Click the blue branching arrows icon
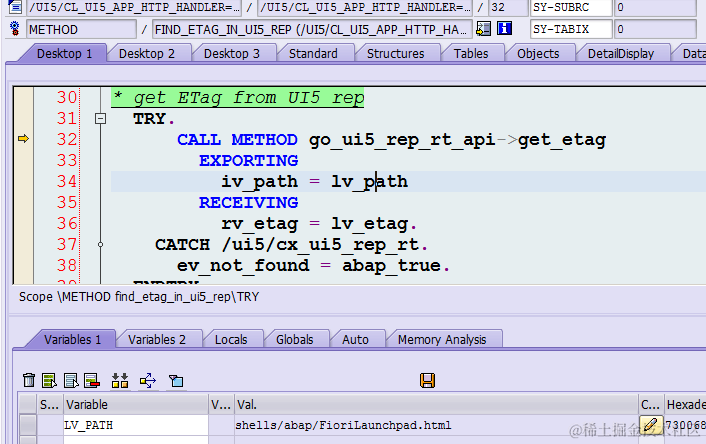The image size is (706, 444). point(148,381)
